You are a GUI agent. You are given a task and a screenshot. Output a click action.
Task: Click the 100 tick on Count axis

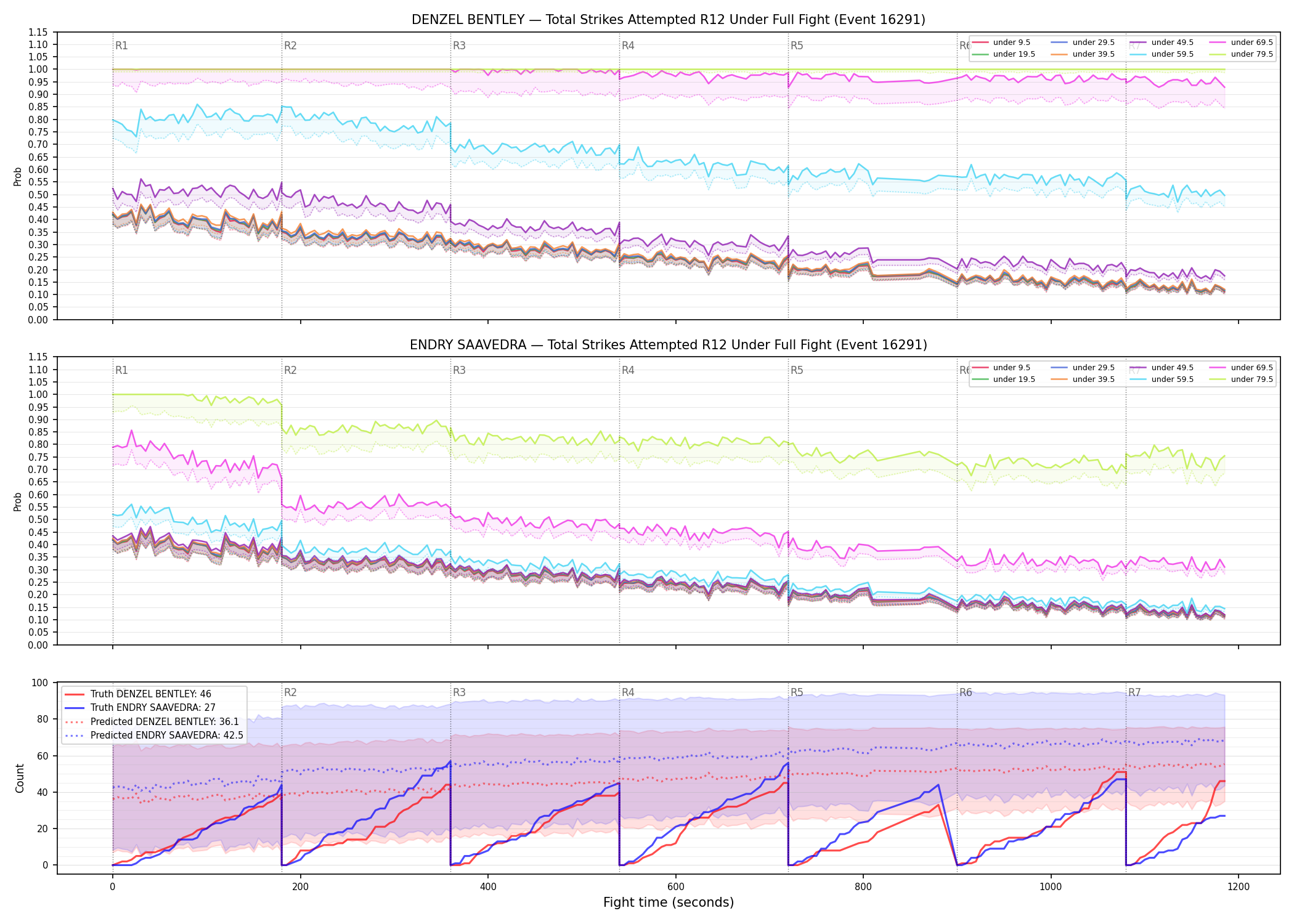[x=39, y=683]
